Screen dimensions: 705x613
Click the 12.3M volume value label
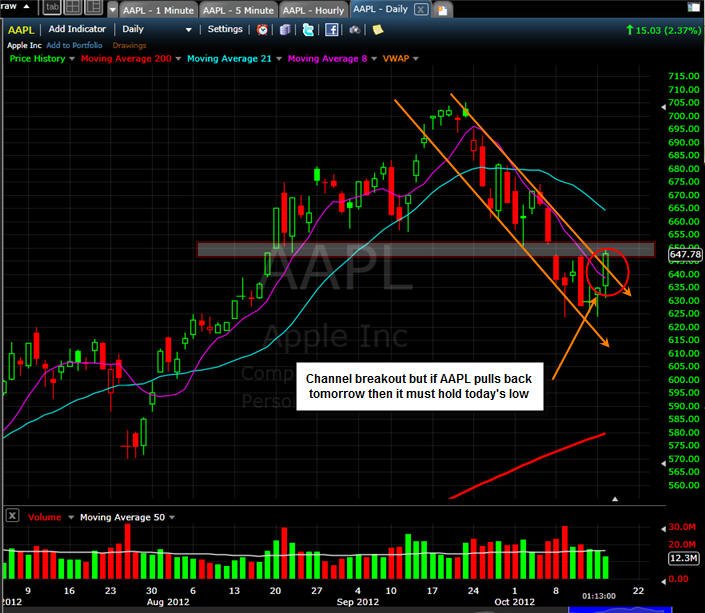683,558
